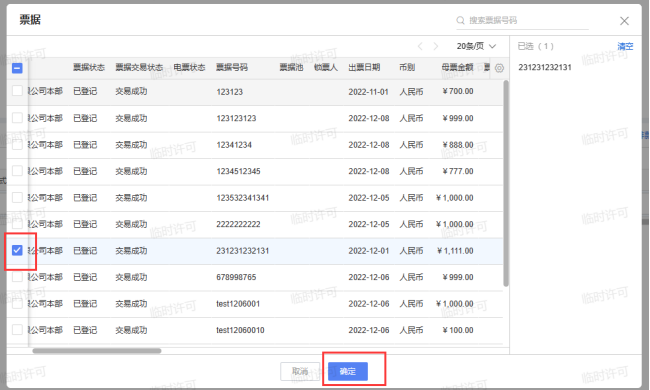
Task: Toggle the select-all header checkbox
Action: click(x=17, y=68)
